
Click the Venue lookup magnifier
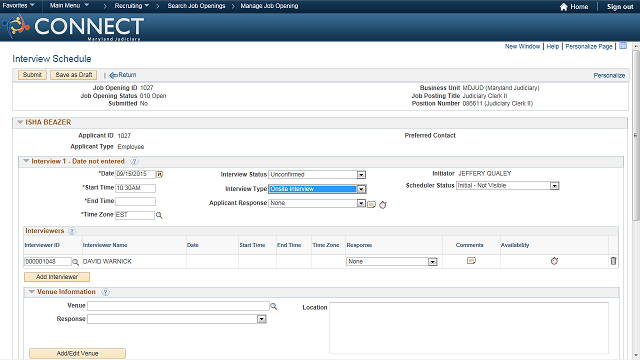coord(273,306)
